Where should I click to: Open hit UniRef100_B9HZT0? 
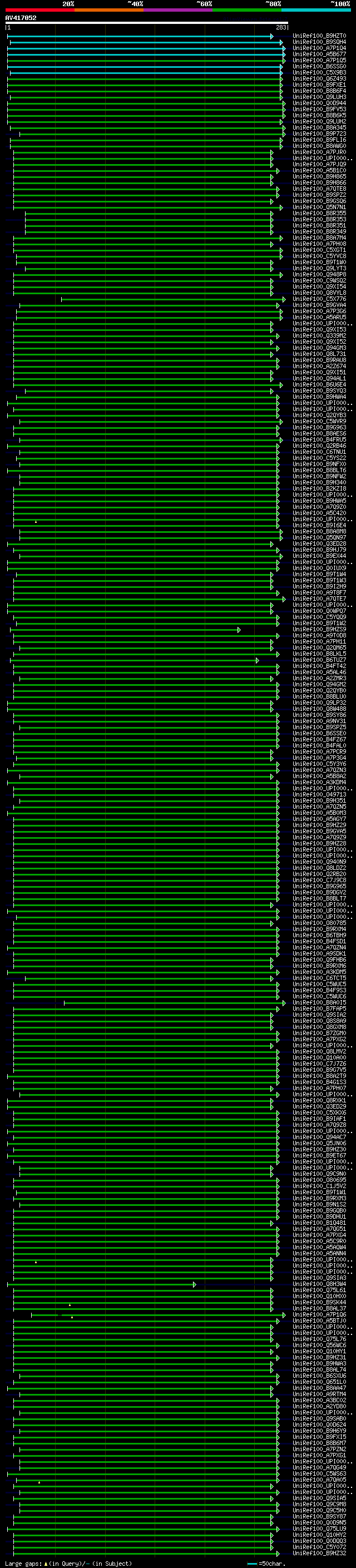pos(319,36)
